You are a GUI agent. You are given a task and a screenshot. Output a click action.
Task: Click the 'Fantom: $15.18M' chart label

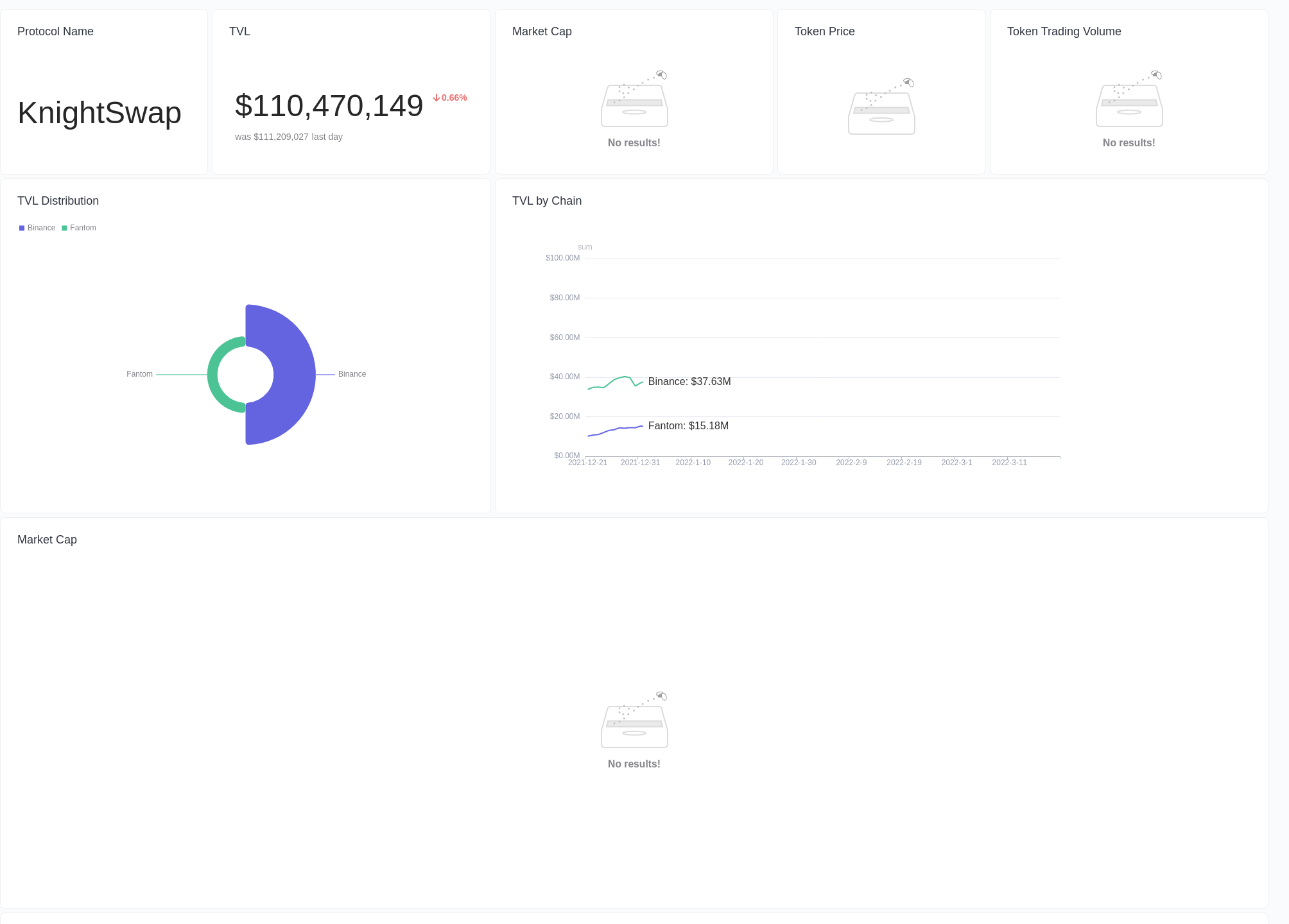[x=688, y=426]
